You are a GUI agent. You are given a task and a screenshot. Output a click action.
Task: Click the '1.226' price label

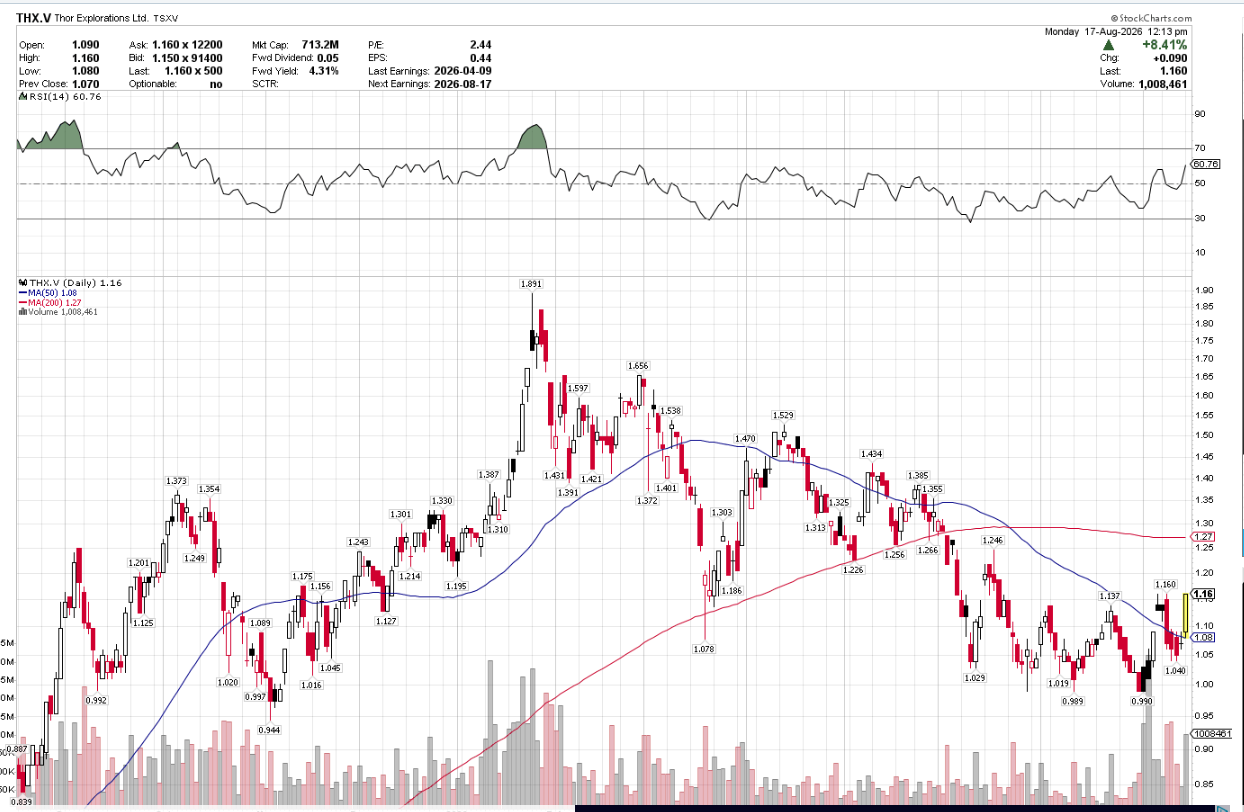853,570
